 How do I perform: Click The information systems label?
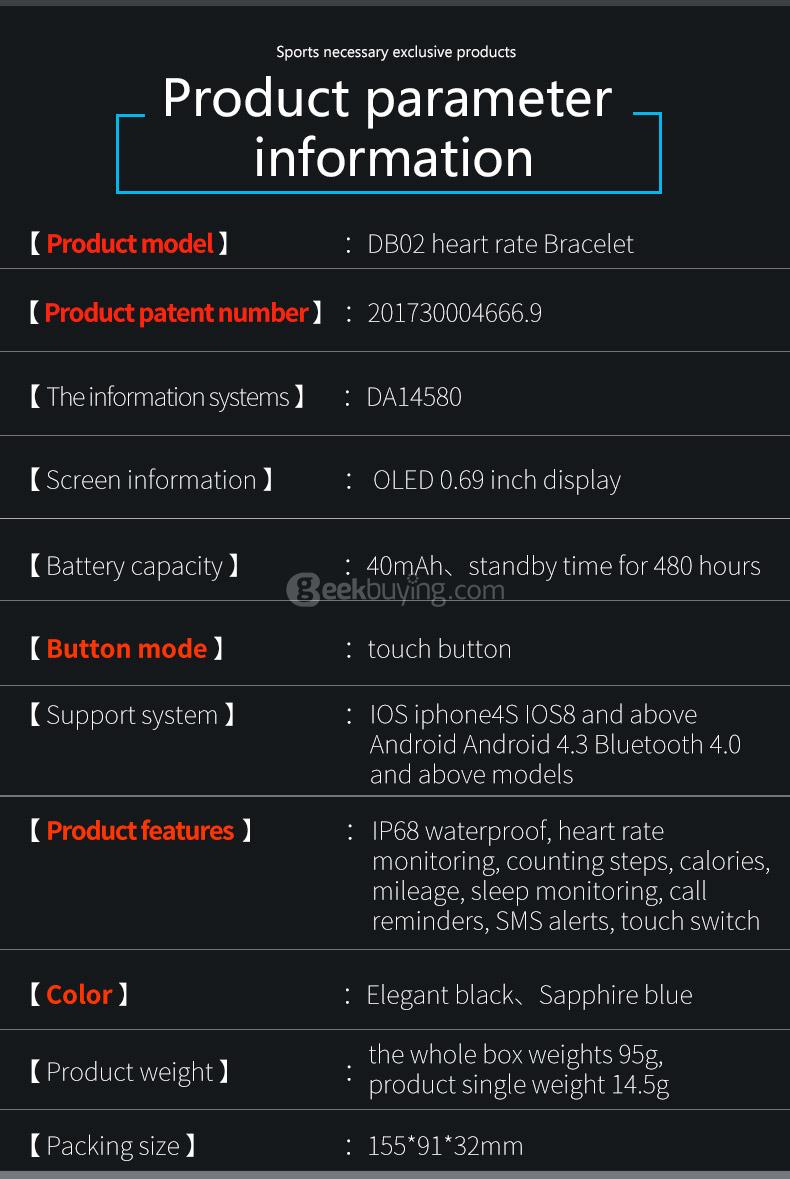(167, 397)
